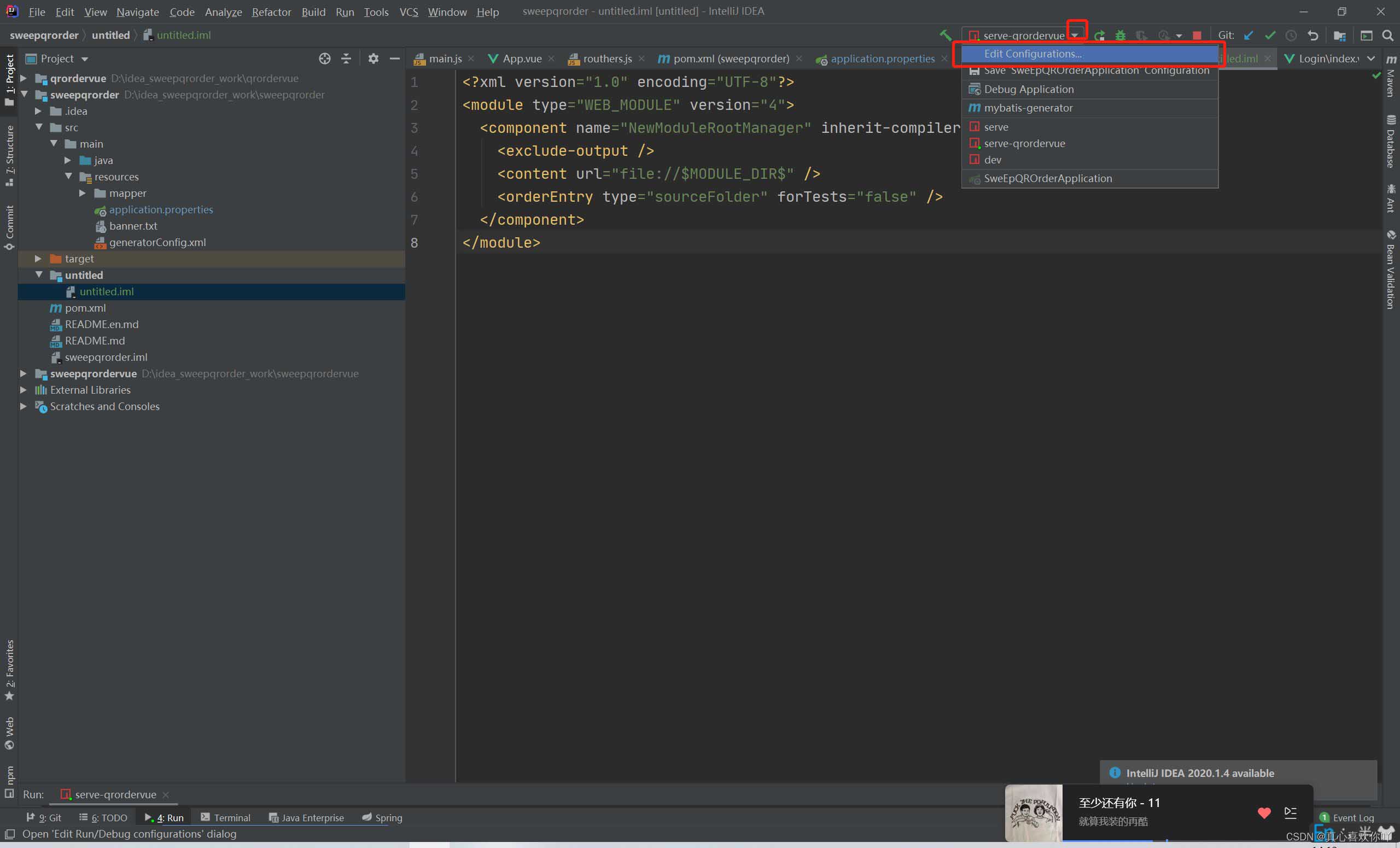This screenshot has width=1400, height=848.
Task: Open the run configuration dropdown serve-qrordervue
Action: (1023, 35)
